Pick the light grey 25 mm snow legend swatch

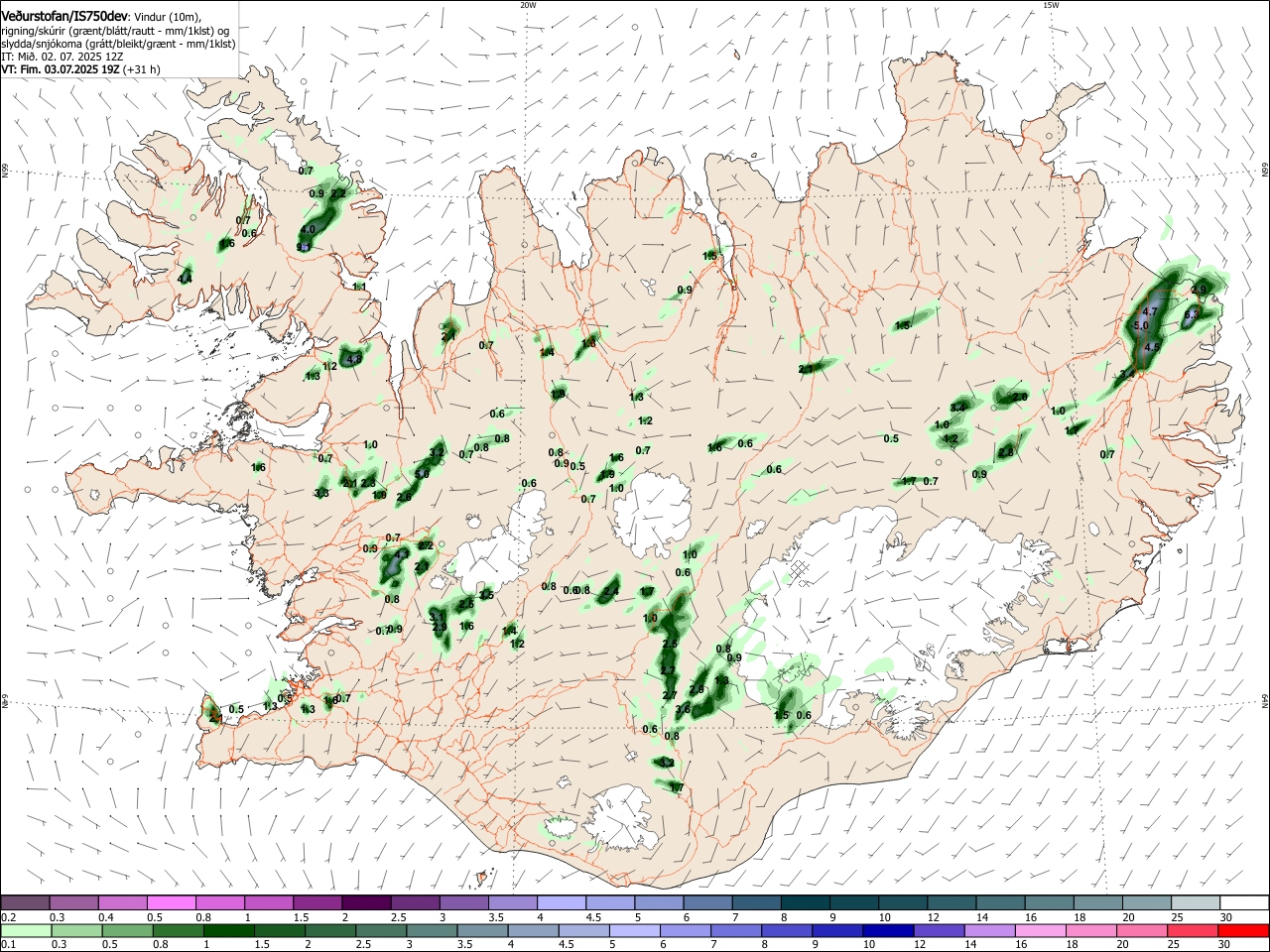point(1196,902)
